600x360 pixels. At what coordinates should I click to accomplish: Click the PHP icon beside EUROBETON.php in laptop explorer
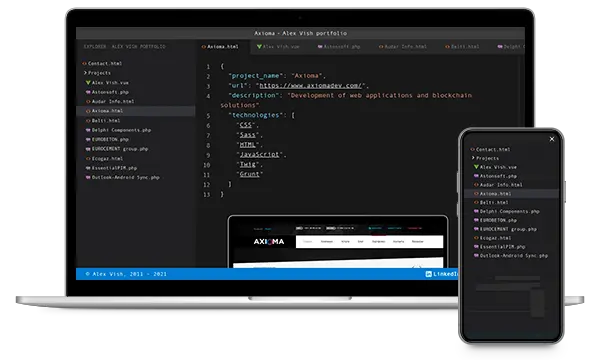pyautogui.click(x=88, y=140)
